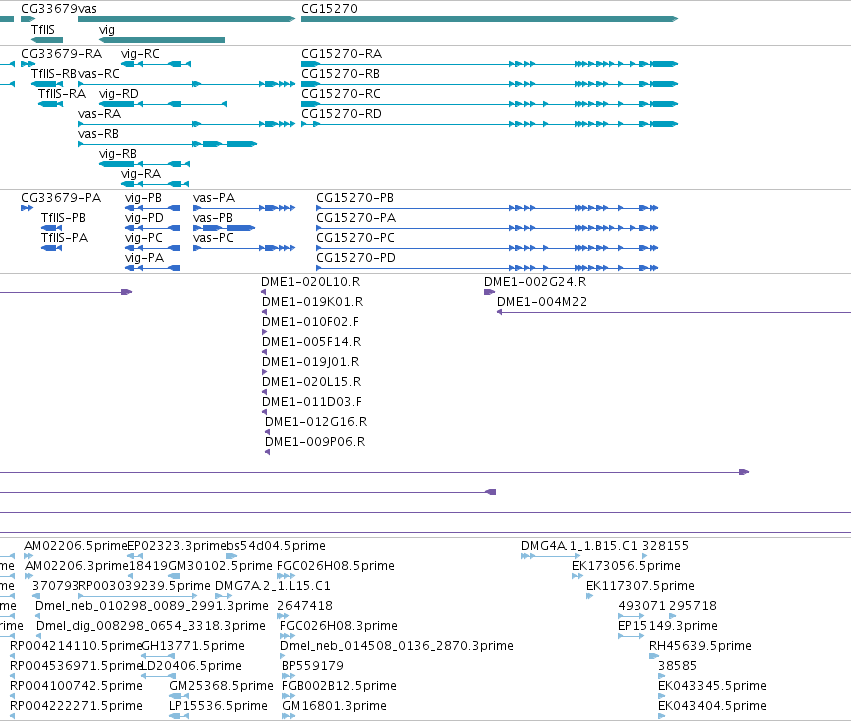Select the vig gene bar
The height and width of the screenshot is (721, 851).
click(162, 40)
